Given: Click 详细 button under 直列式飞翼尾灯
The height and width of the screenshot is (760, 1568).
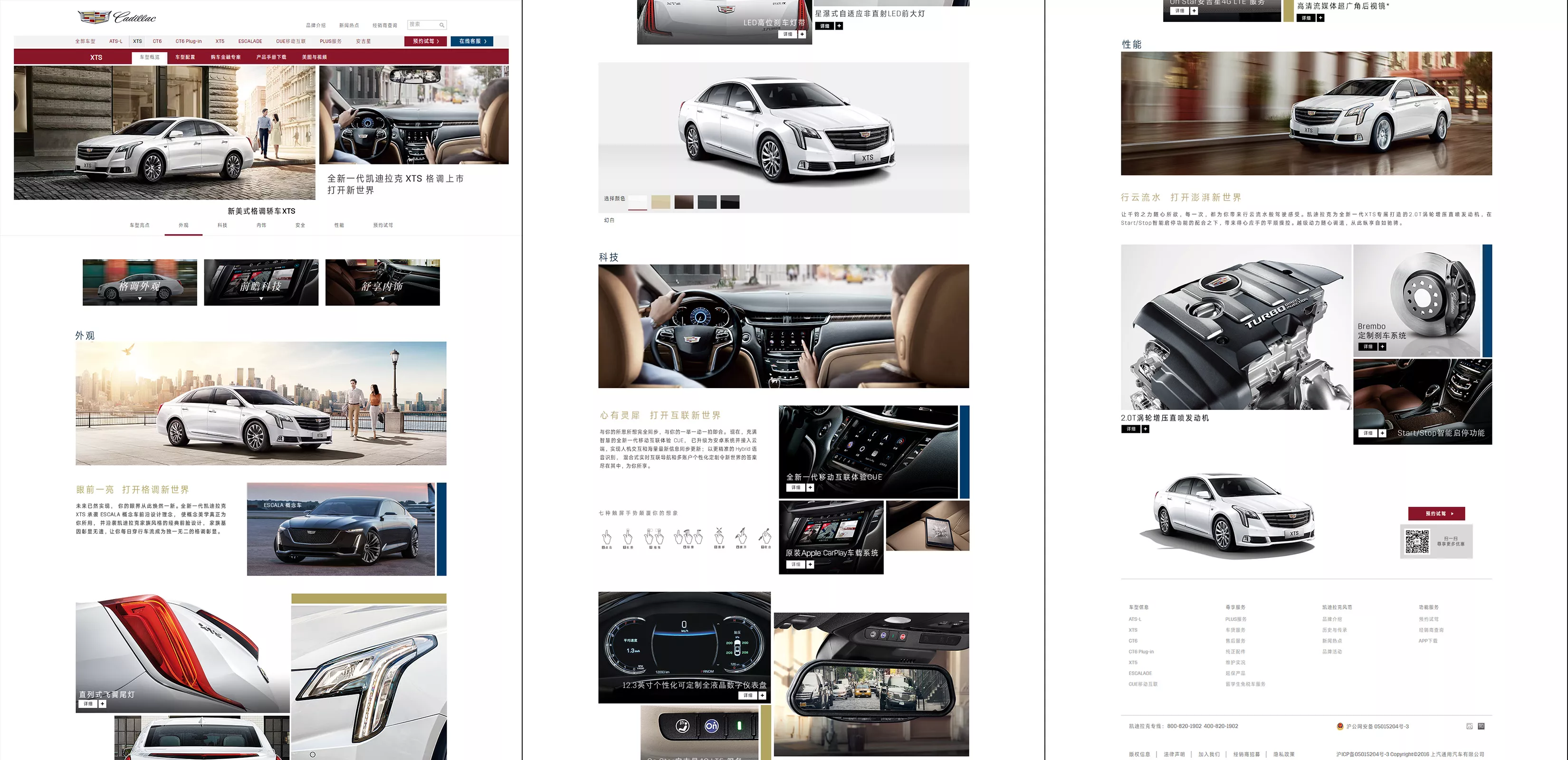Looking at the screenshot, I should 88,704.
